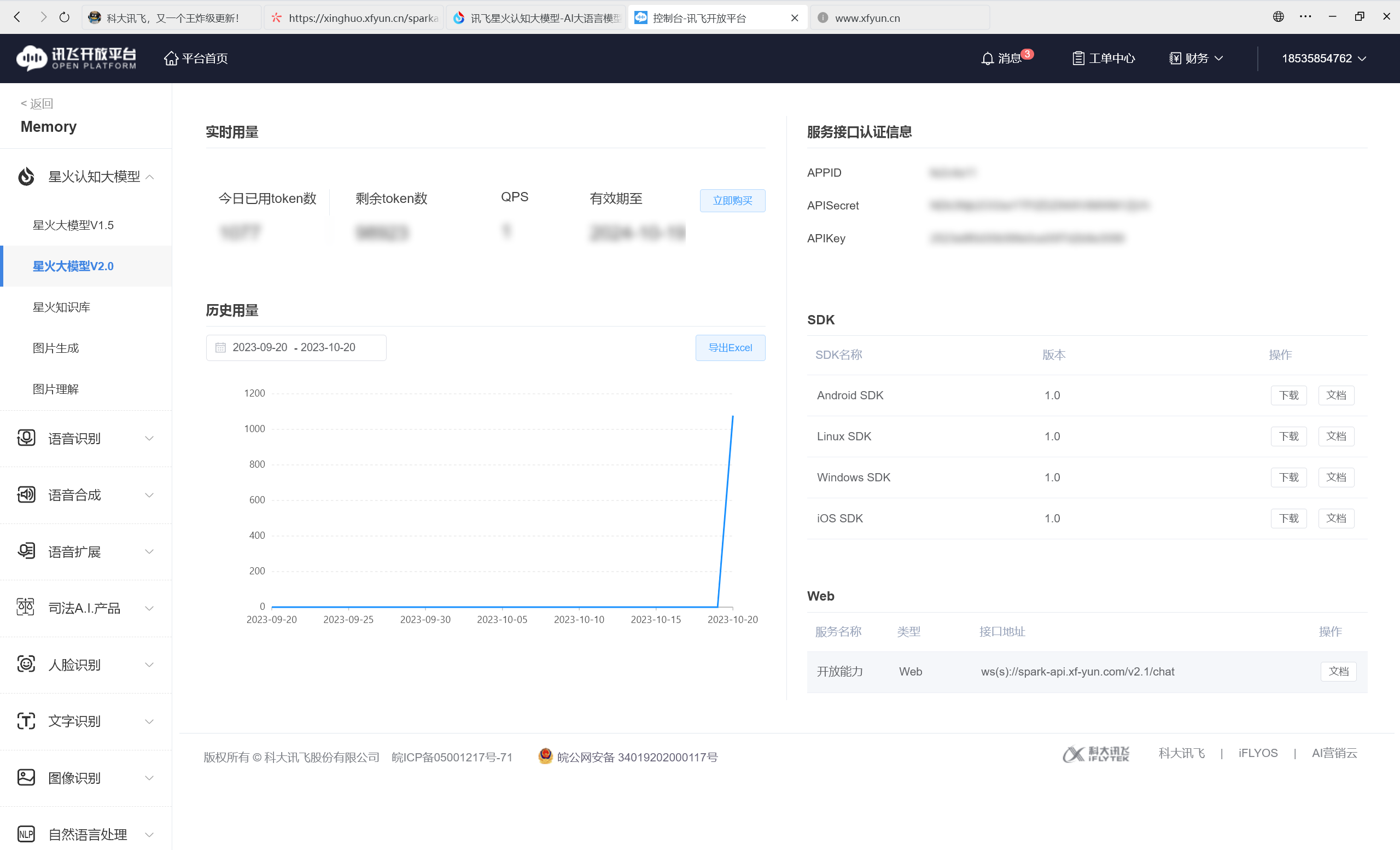The image size is (1400, 850).
Task: Expand the 文字识别 menu
Action: point(149,721)
